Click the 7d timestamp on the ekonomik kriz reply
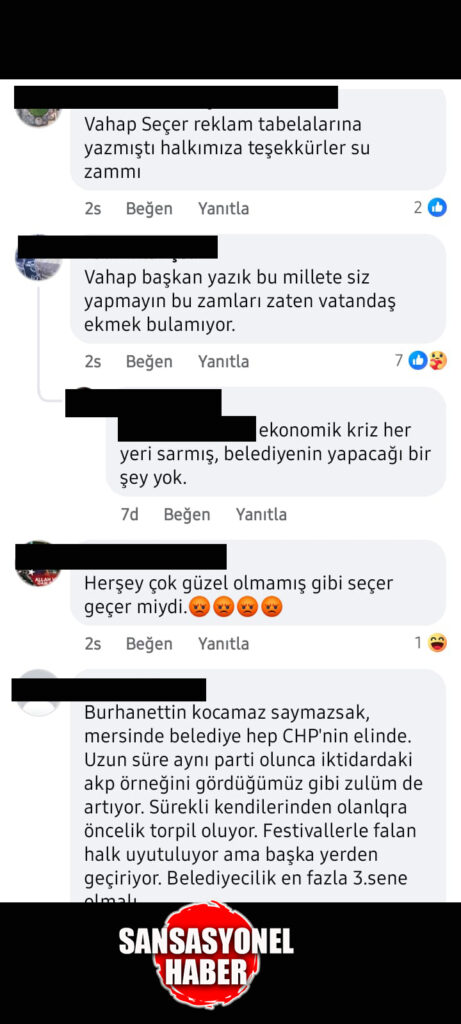This screenshot has width=461, height=1024. [130, 515]
